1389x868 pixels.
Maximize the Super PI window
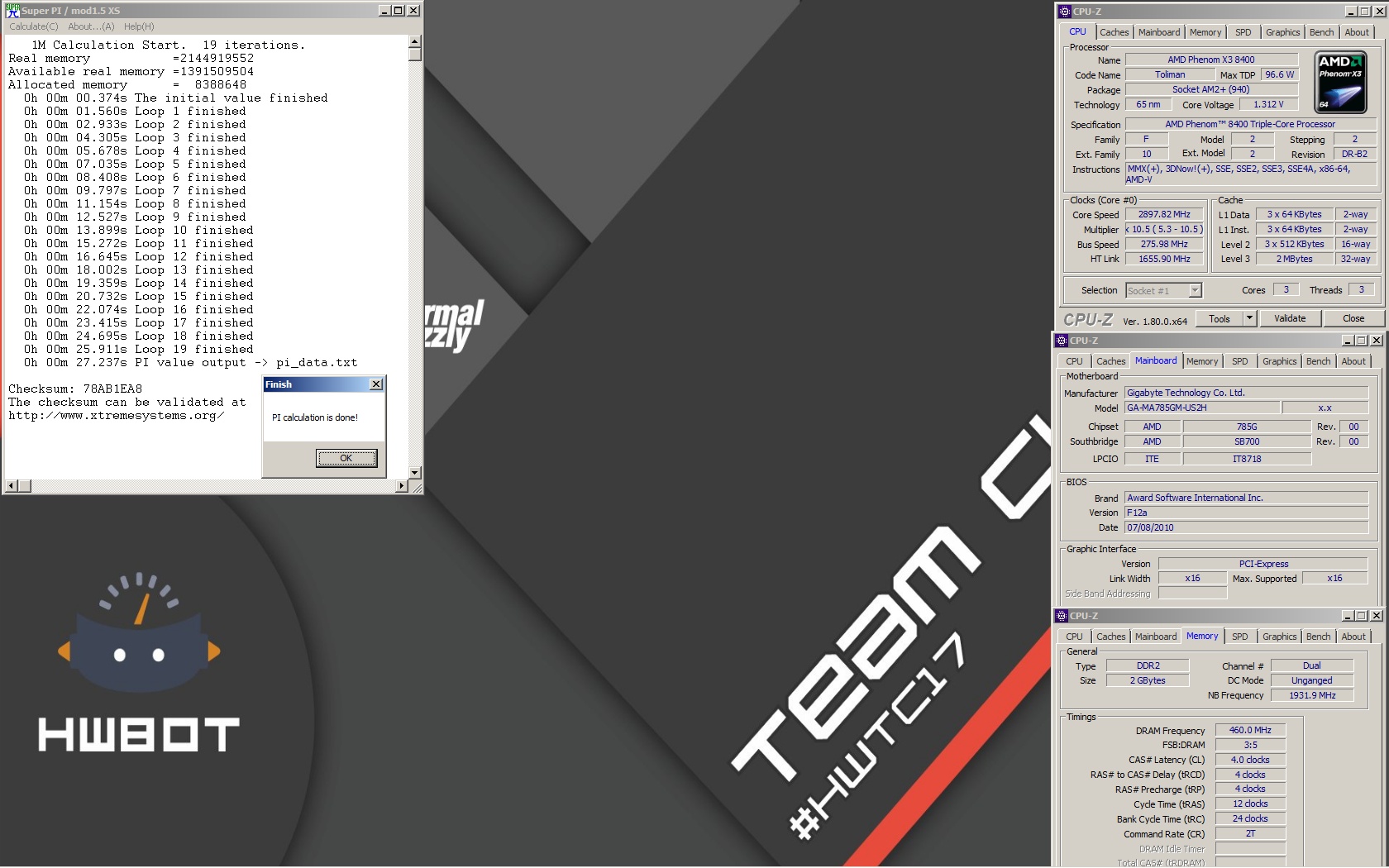(x=399, y=11)
